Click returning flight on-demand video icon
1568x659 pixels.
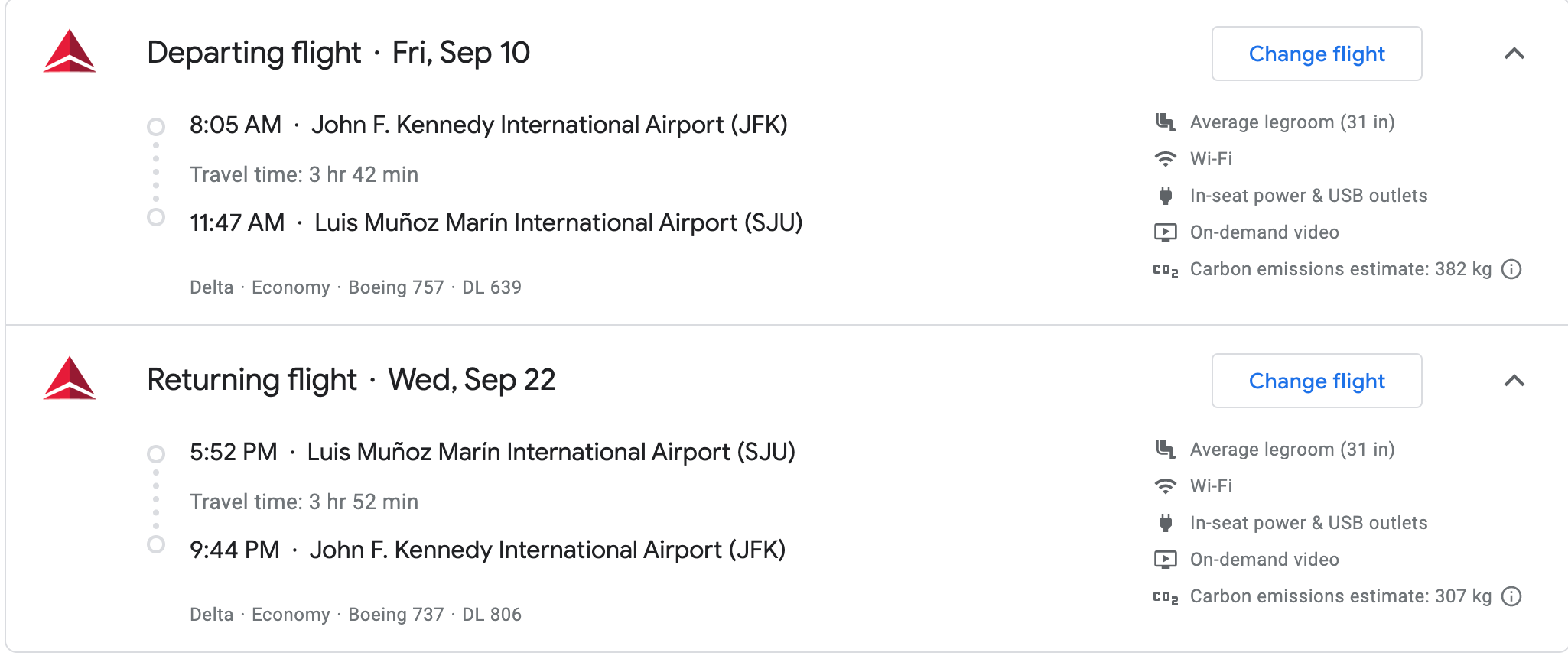coord(1165,560)
